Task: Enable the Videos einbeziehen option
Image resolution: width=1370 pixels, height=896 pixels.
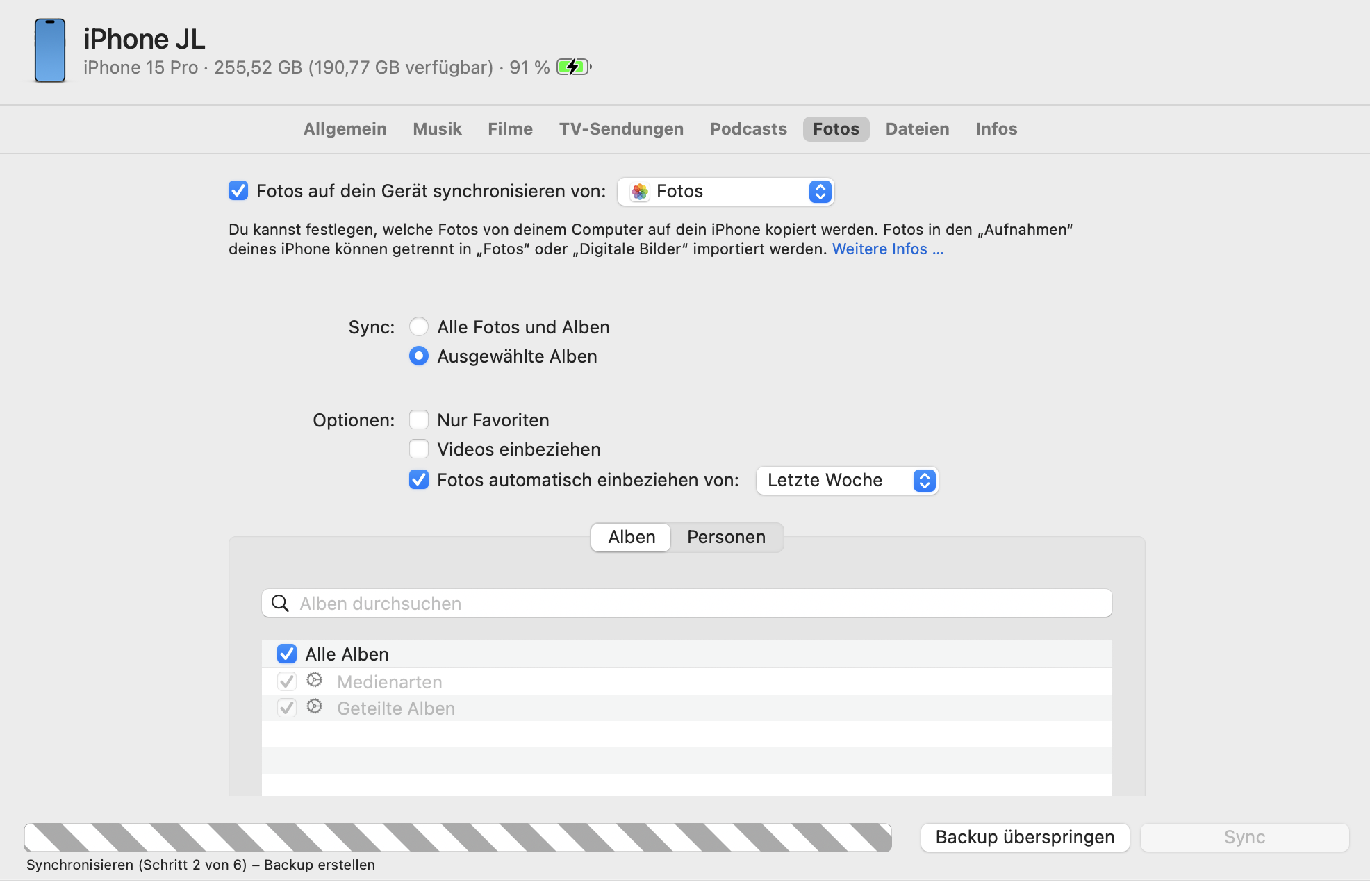Action: 419,449
